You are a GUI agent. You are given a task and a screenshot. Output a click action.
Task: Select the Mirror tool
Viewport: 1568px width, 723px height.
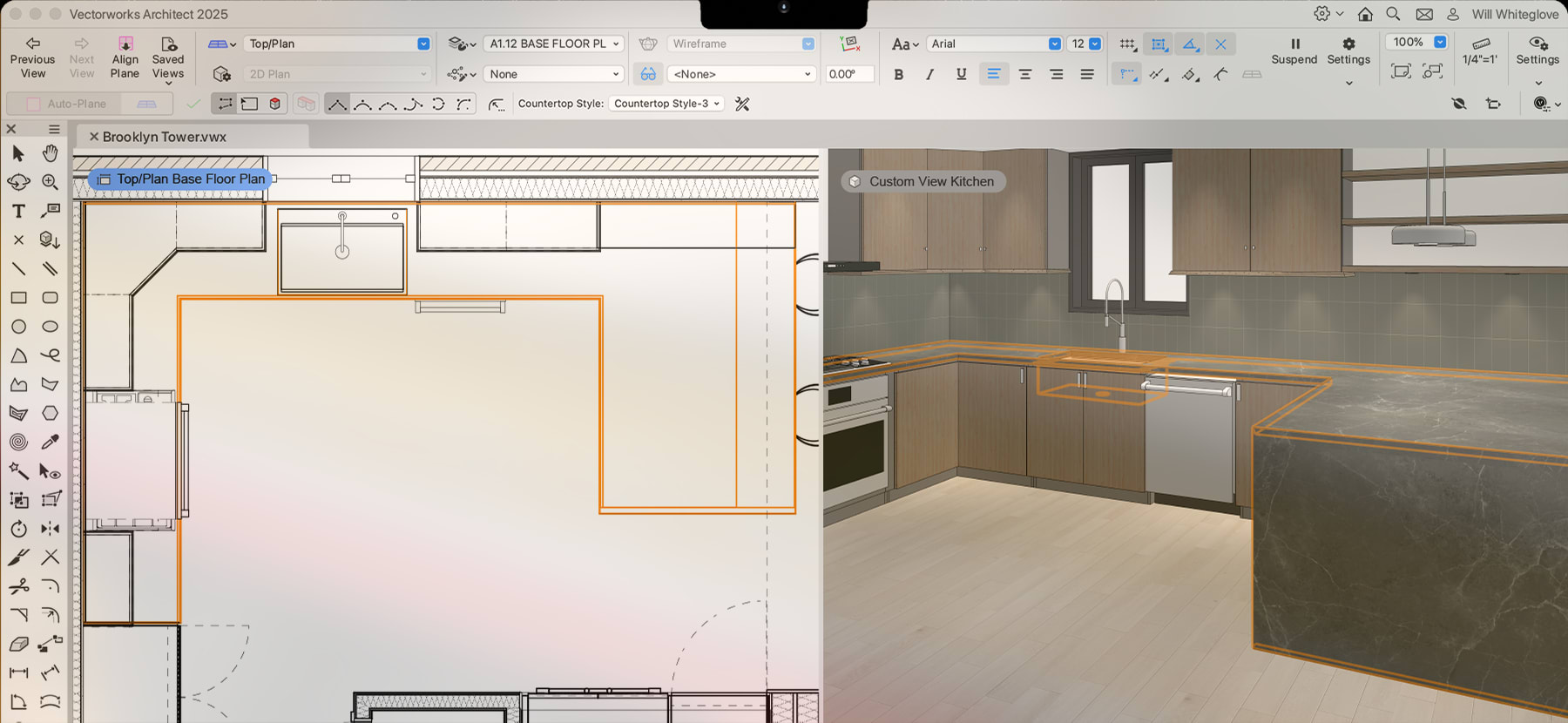pos(51,529)
